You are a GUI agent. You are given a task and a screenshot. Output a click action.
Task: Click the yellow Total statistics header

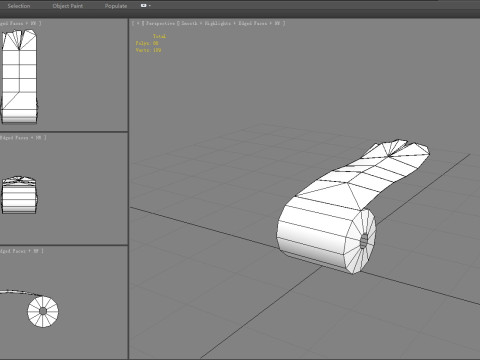159,36
